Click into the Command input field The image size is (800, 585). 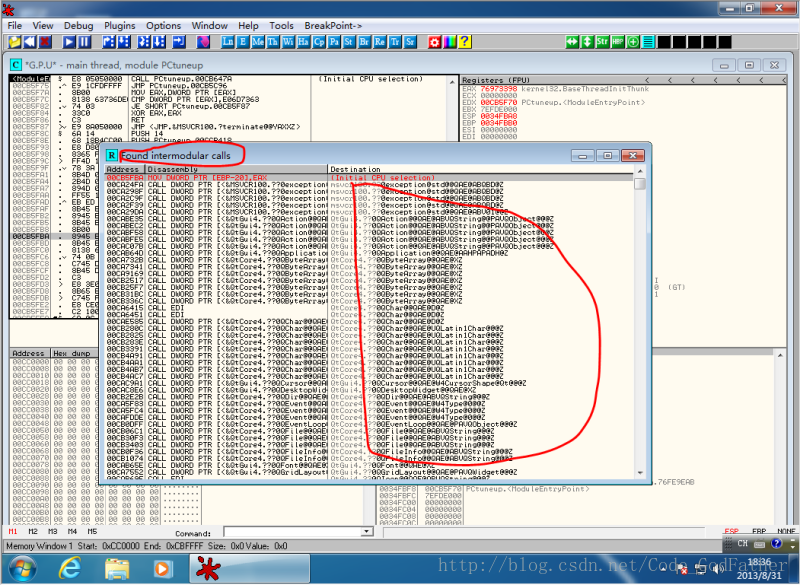coord(293,532)
